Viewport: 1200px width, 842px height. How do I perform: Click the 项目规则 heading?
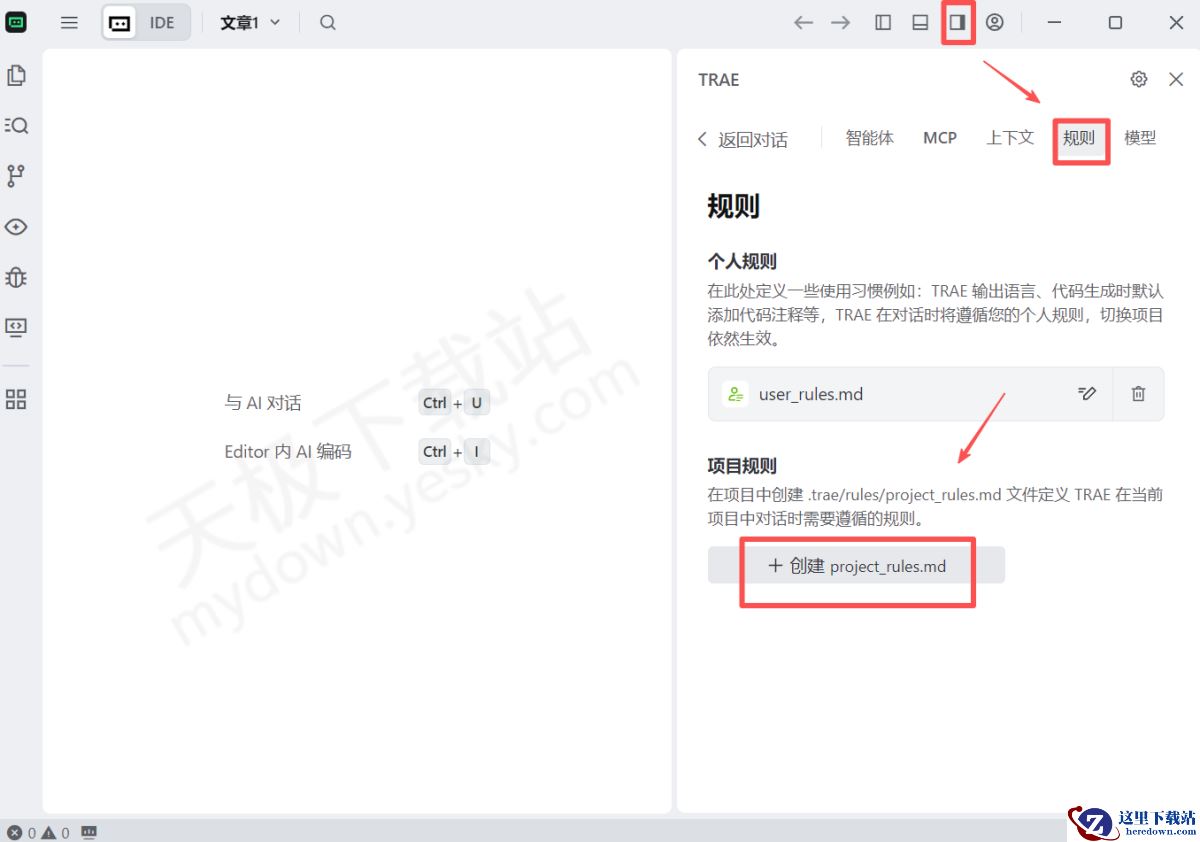tap(742, 466)
